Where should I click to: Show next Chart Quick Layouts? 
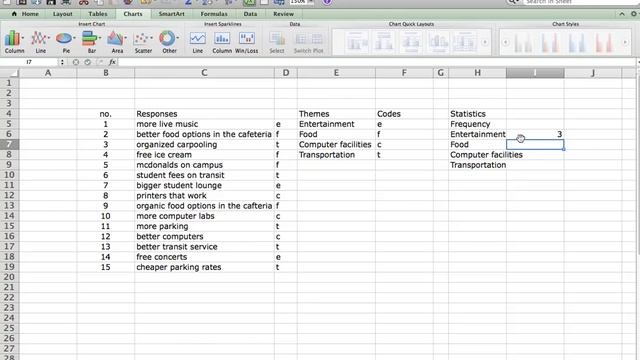[485, 42]
